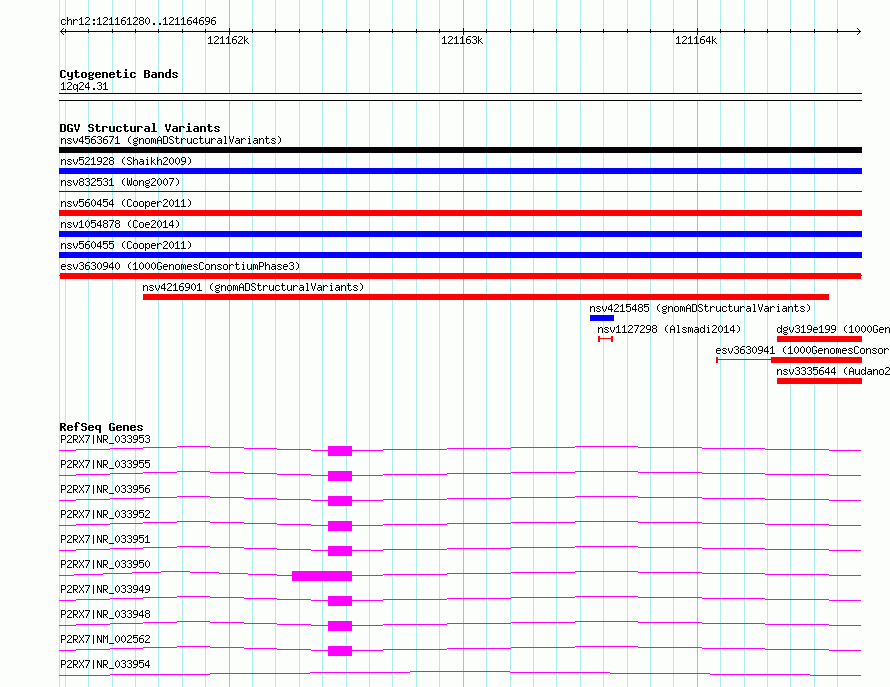The width and height of the screenshot is (890, 687).
Task: Select the red nsv560454 variant bar
Action: pos(460,213)
